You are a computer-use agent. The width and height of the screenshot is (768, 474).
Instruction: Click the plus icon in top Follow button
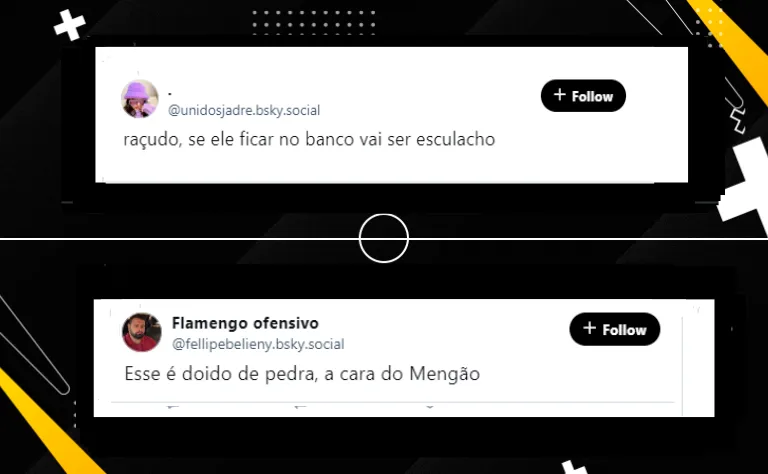tap(560, 95)
